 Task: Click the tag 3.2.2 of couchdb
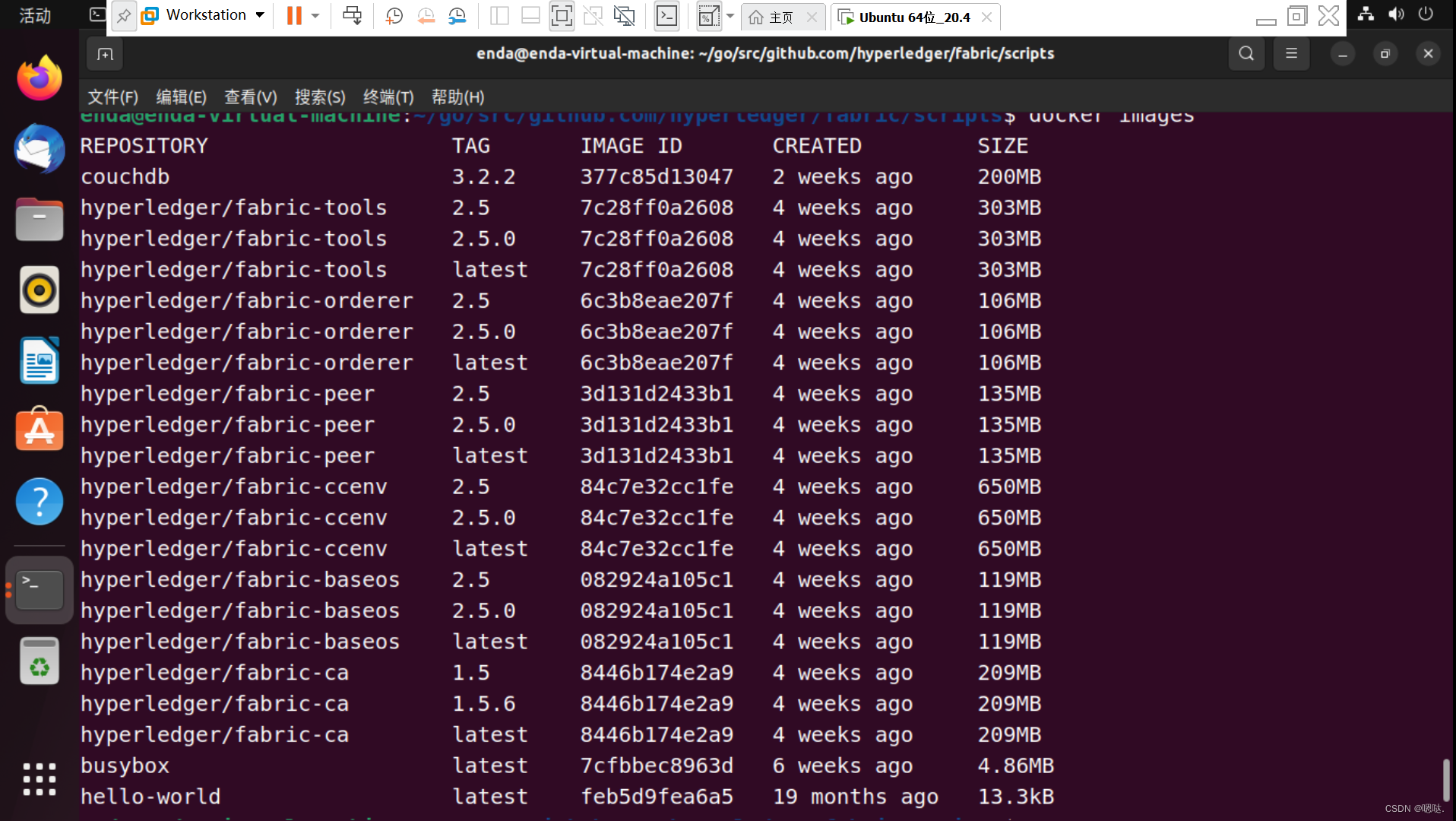[484, 176]
